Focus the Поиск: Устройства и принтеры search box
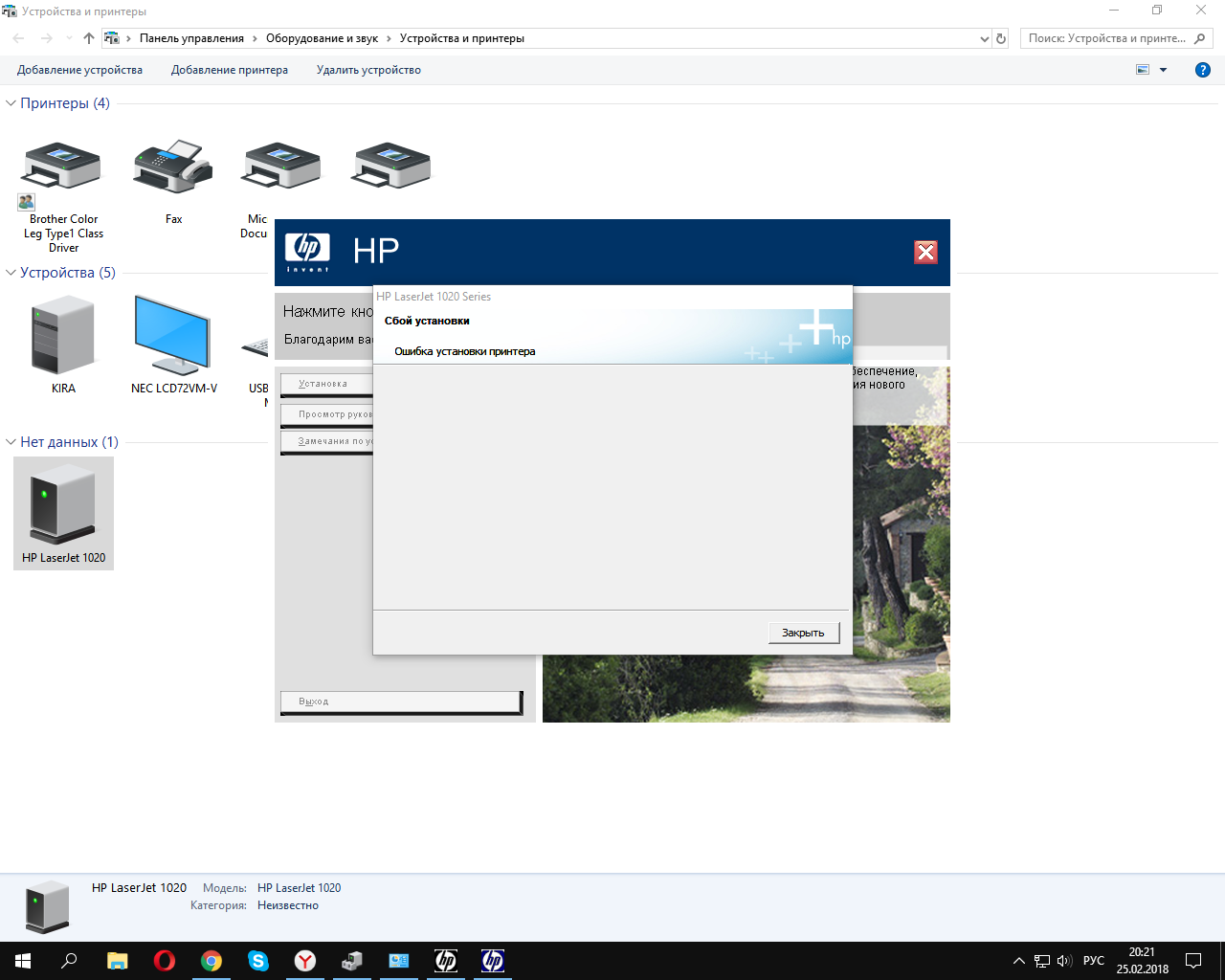This screenshot has height=980, width=1225. [x=1116, y=38]
